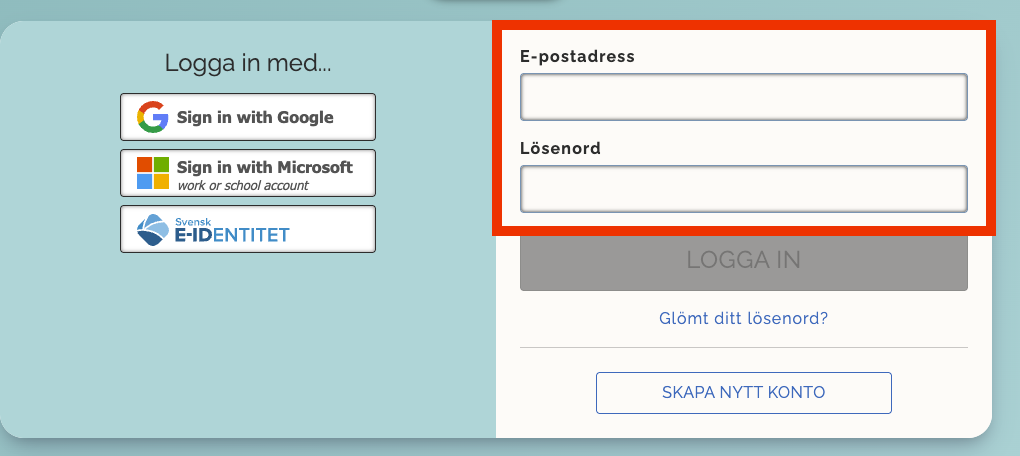Viewport: 1020px width, 456px height.
Task: Click the Lösenord field label
Action: [560, 148]
